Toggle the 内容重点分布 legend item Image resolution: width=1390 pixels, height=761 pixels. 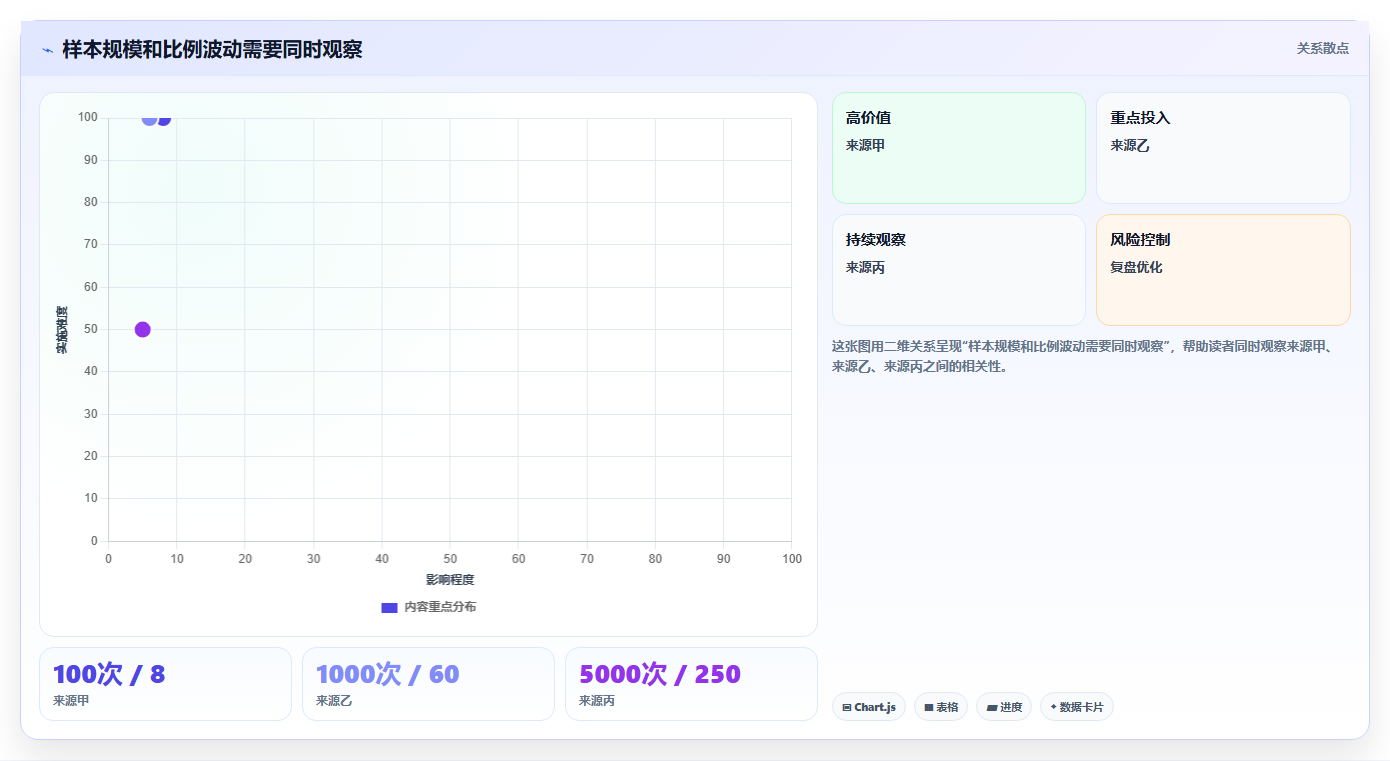[x=429, y=607]
